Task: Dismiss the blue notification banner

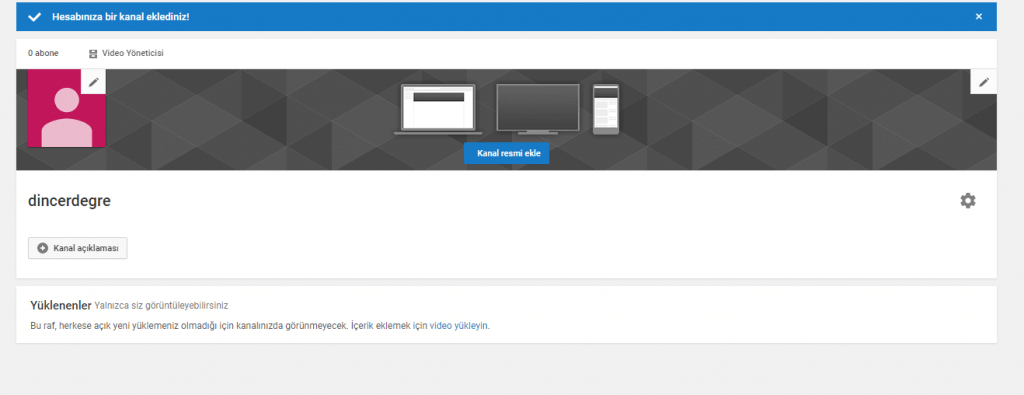Action: point(978,16)
